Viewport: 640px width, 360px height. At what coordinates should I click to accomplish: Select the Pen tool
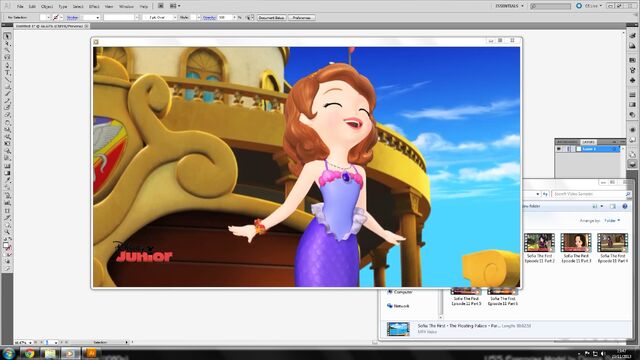pos(7,65)
